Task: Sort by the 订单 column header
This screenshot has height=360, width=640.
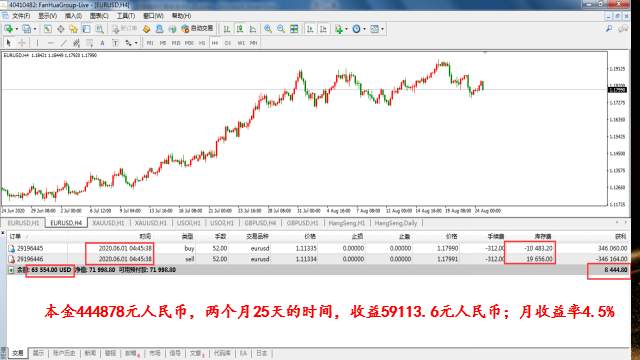Action: coord(15,236)
